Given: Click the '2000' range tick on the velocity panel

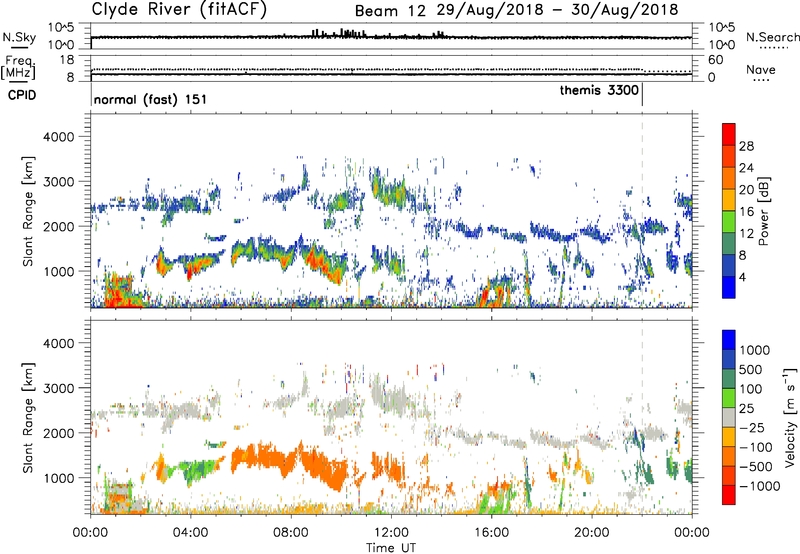Looking at the screenshot, I should [58, 433].
